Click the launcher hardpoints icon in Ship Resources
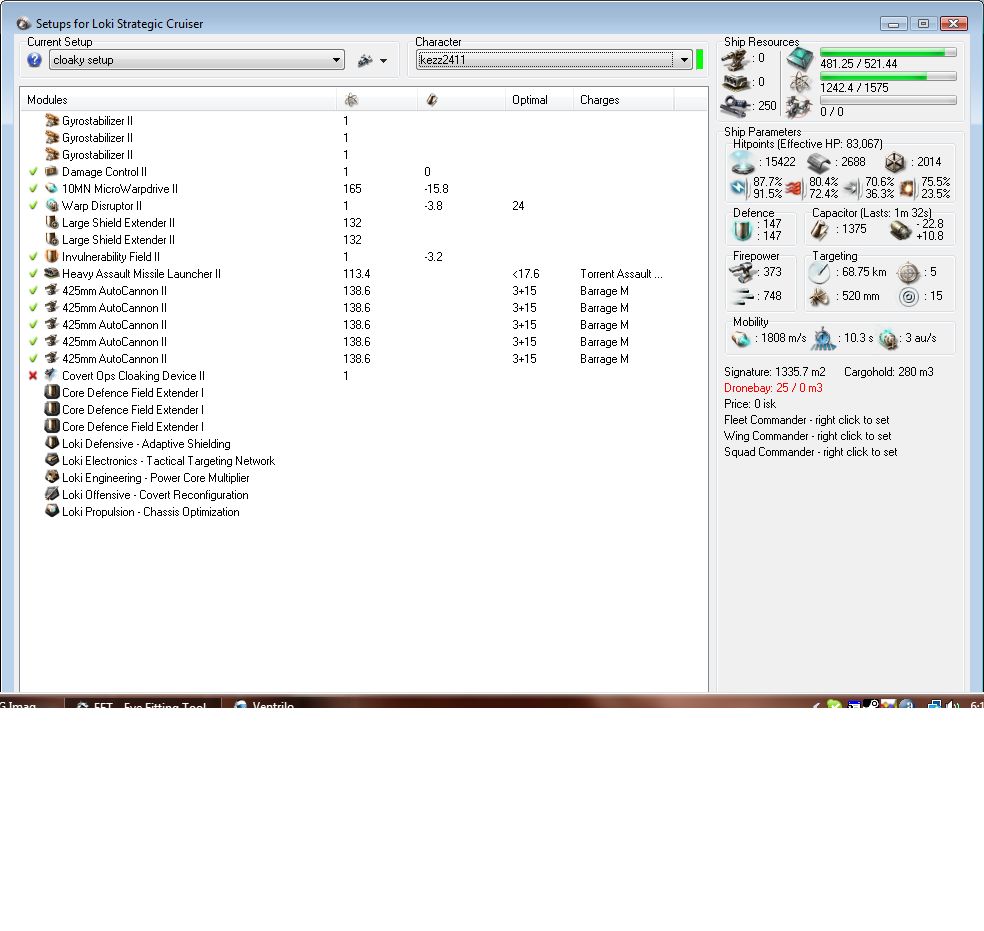 pyautogui.click(x=735, y=83)
